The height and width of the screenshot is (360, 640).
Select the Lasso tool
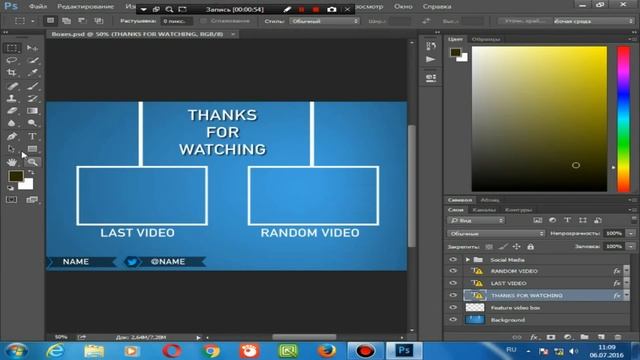coord(12,60)
